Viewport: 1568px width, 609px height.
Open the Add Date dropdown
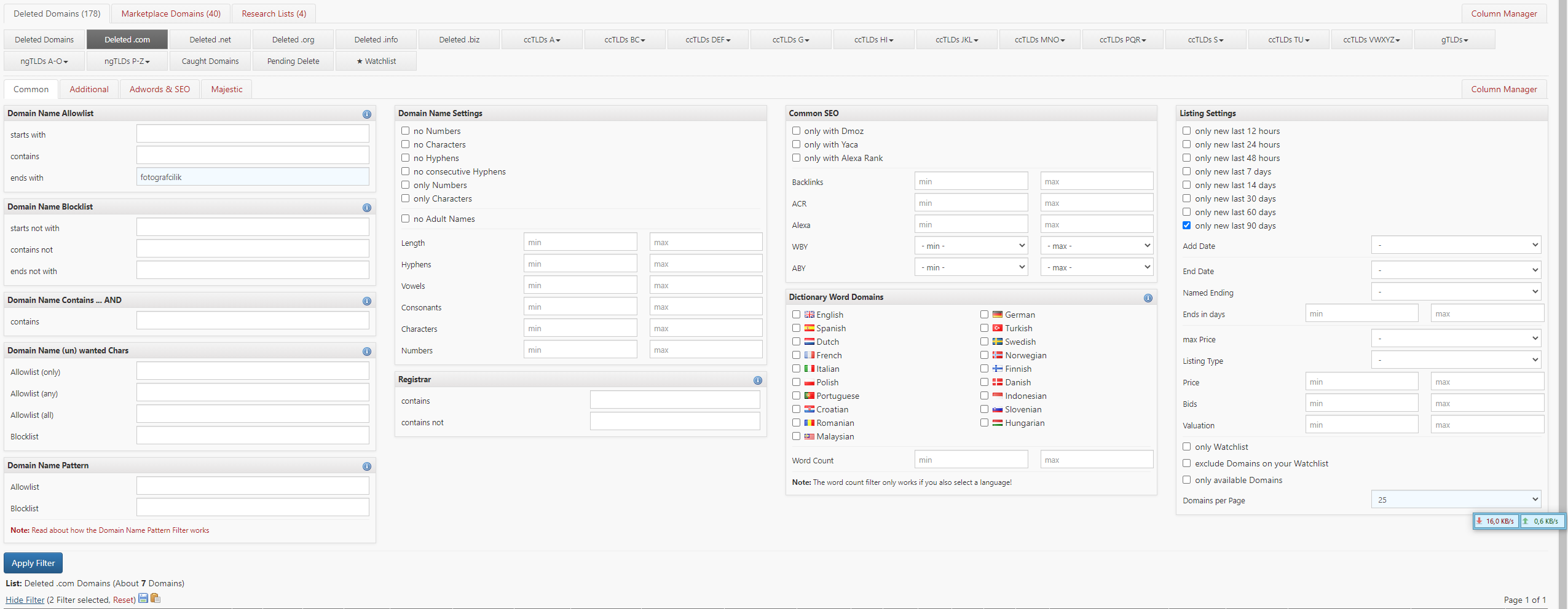click(1456, 245)
